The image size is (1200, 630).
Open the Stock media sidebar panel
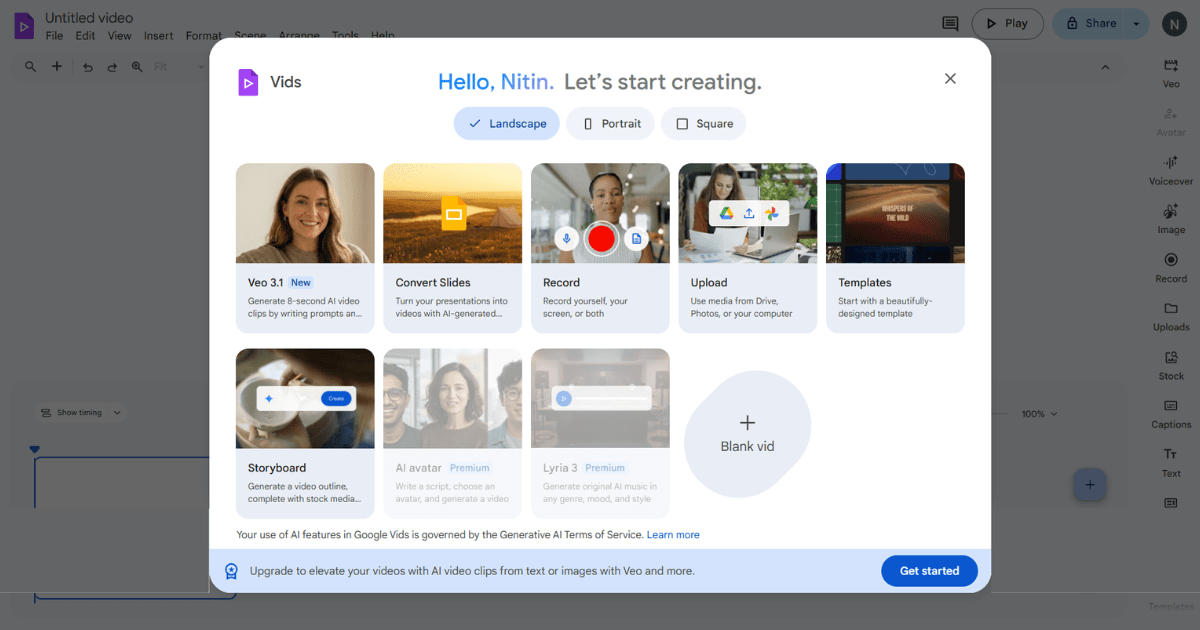pos(1170,363)
